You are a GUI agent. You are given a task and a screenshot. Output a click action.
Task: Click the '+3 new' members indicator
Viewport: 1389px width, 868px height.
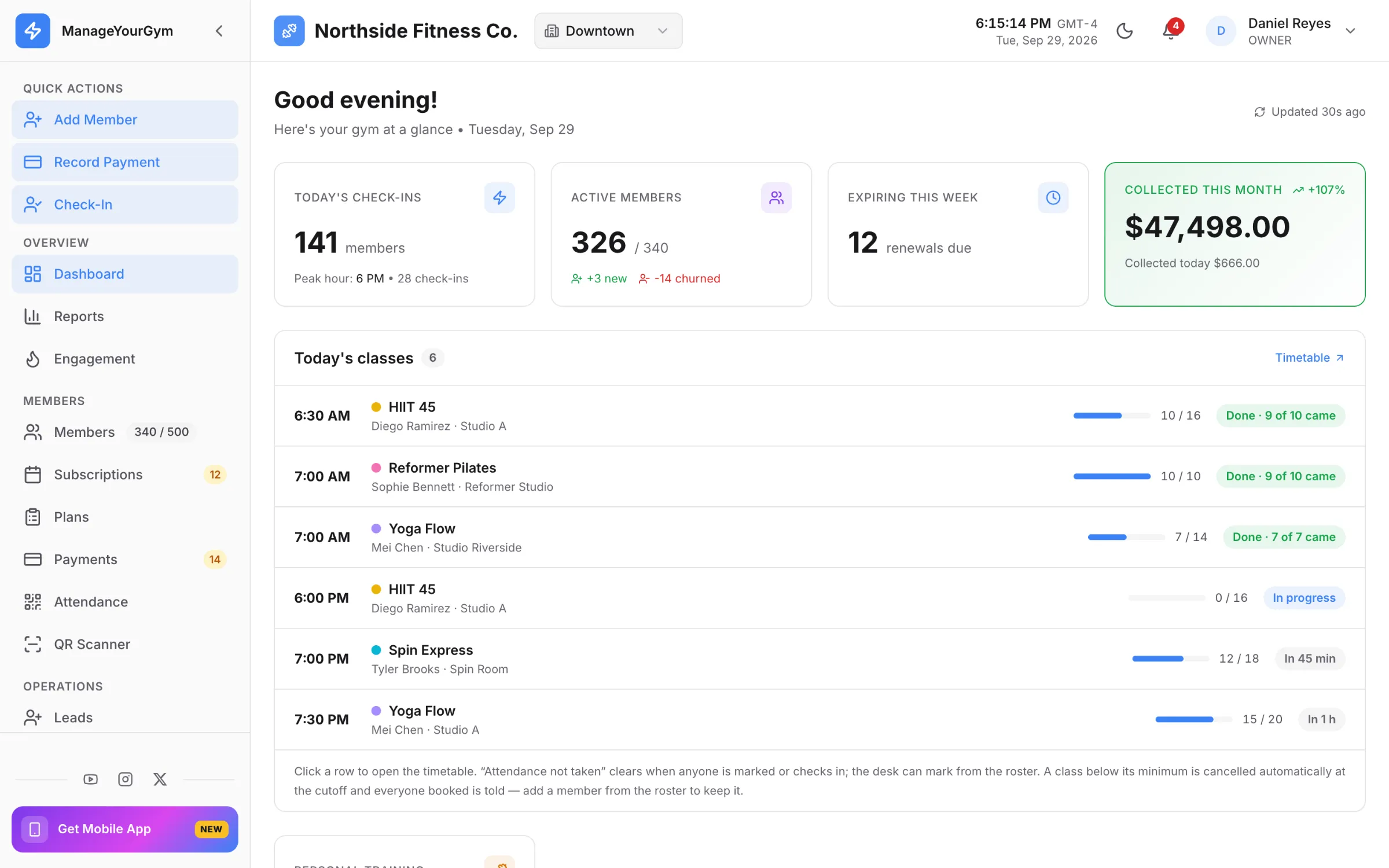[x=598, y=278]
